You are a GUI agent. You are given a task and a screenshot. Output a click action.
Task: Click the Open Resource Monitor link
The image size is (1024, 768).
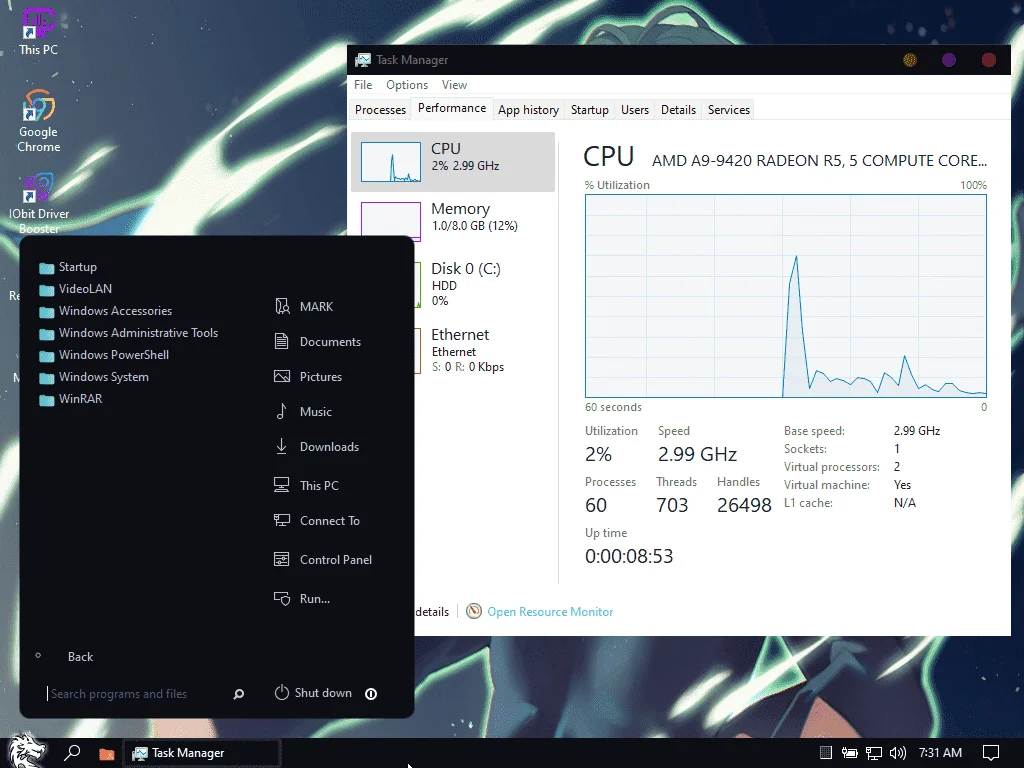[x=550, y=612]
